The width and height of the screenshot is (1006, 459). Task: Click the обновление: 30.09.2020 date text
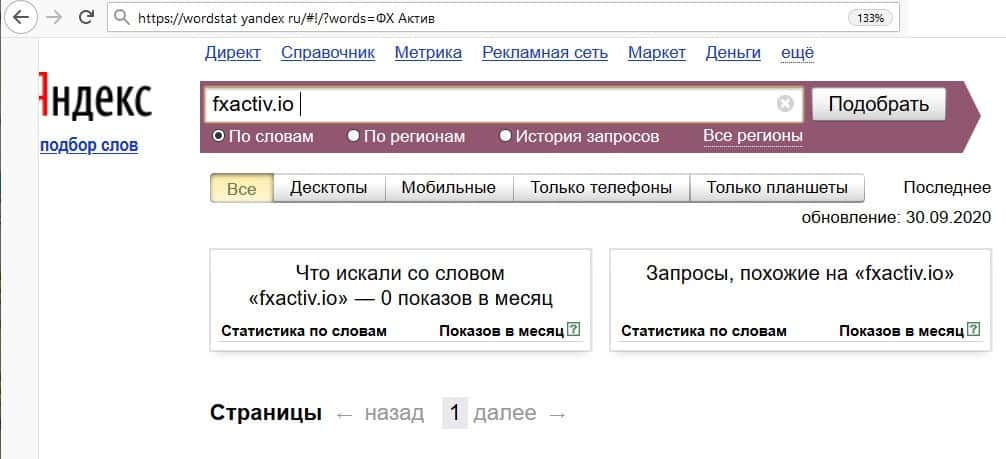coord(896,218)
